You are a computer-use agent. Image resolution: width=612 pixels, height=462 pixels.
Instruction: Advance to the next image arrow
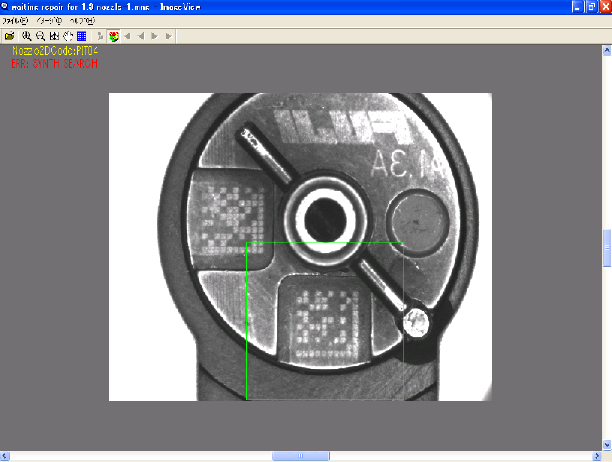point(155,36)
